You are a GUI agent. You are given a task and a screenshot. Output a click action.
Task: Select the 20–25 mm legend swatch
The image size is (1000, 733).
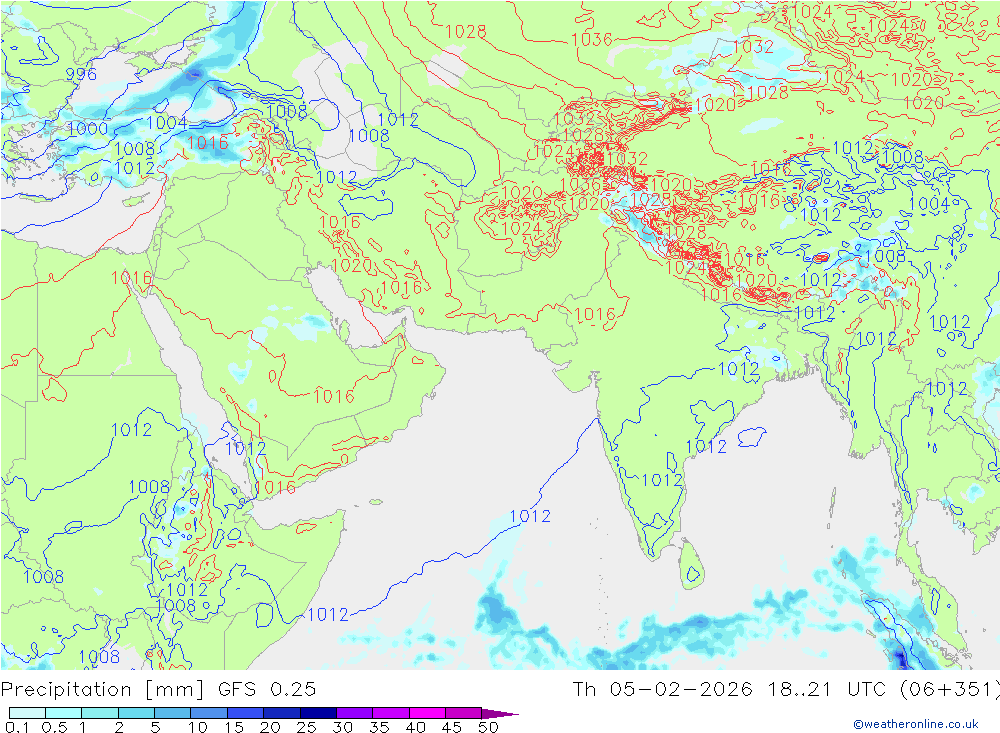point(282,713)
